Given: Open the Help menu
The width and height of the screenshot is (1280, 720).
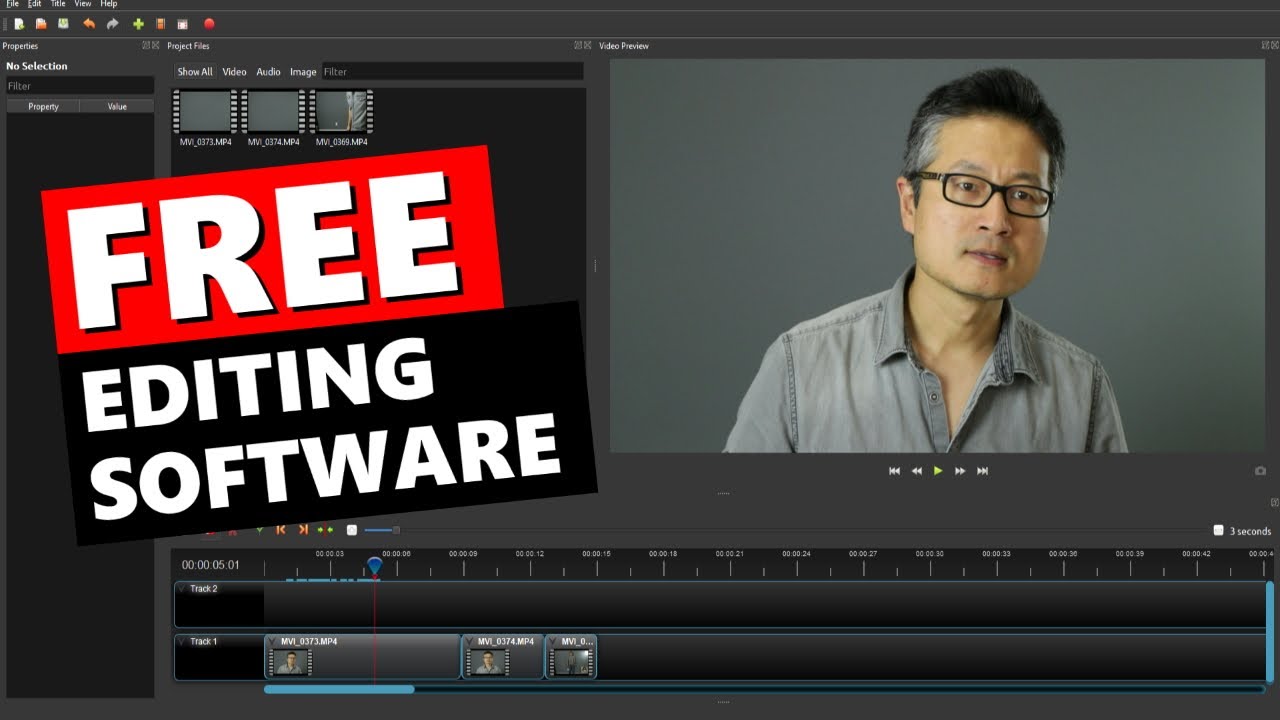Looking at the screenshot, I should [x=108, y=4].
